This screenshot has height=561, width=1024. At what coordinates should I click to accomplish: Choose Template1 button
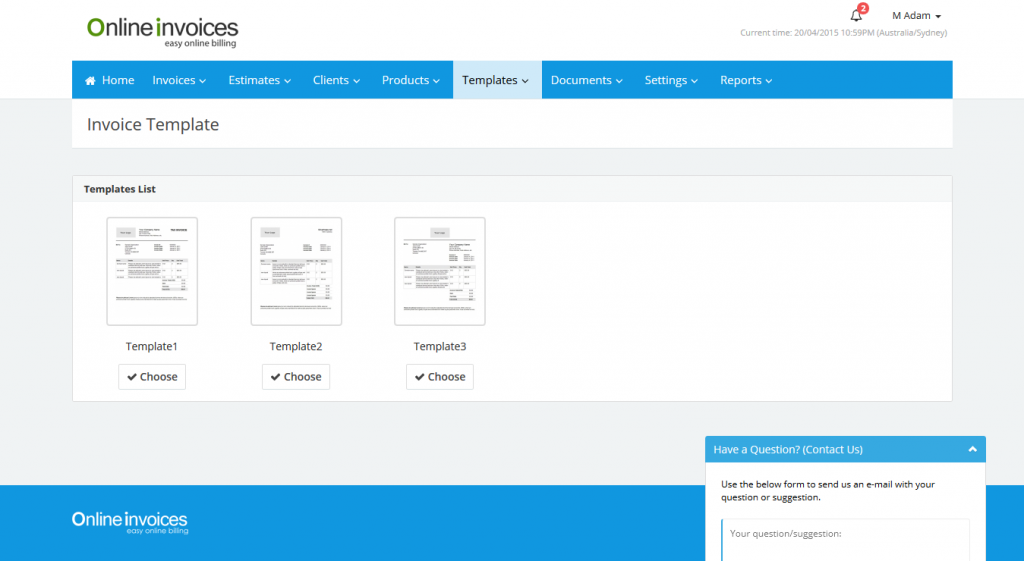[x=152, y=377]
